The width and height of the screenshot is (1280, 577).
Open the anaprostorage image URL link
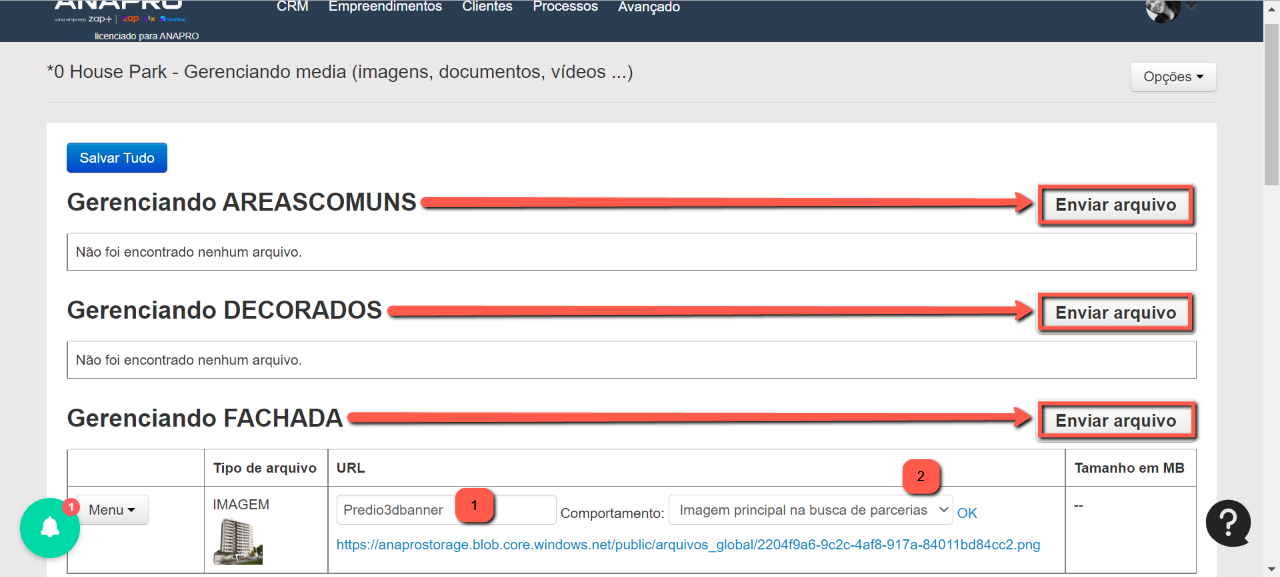coord(688,545)
